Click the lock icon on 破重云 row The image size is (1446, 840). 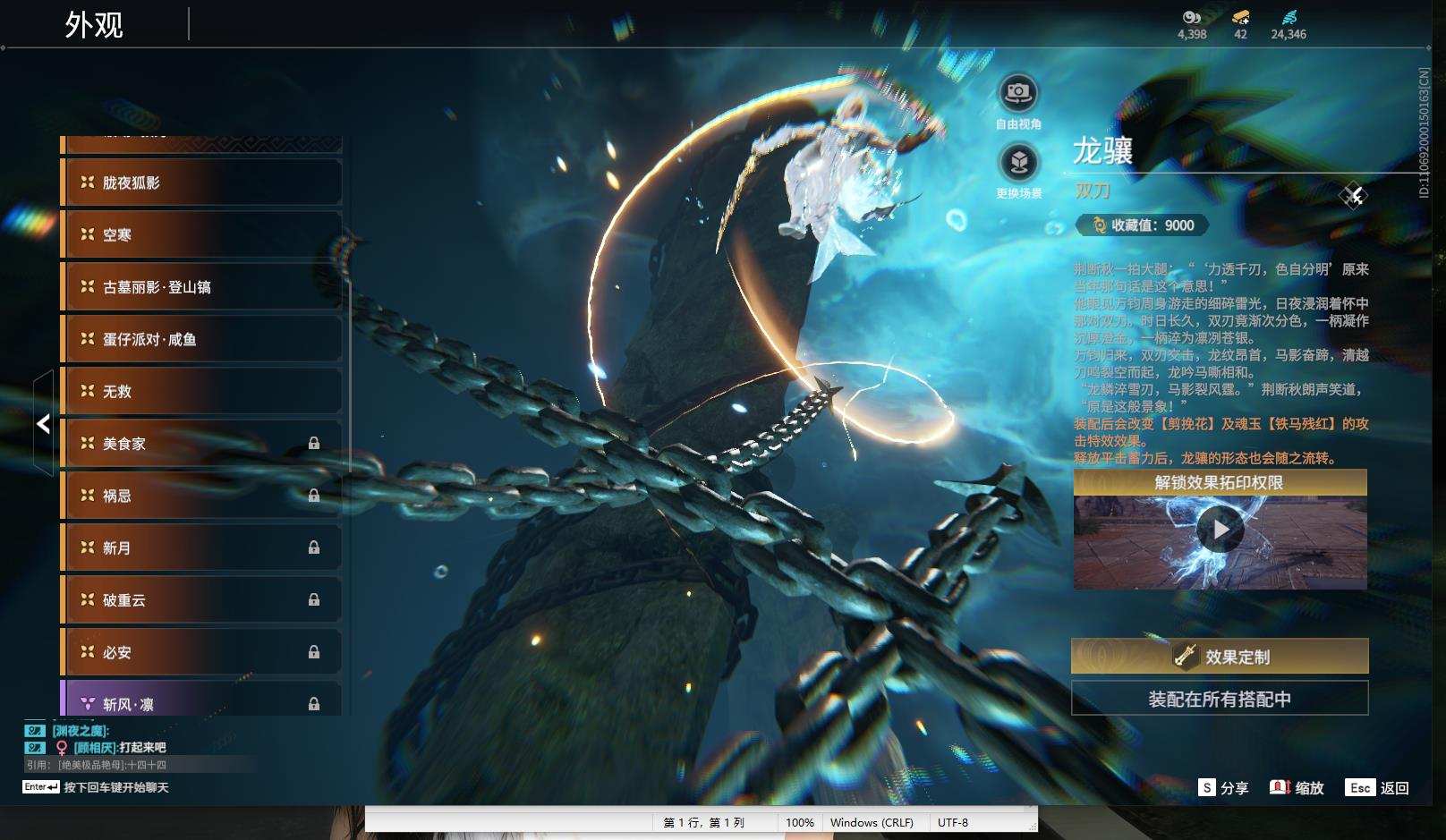[314, 600]
